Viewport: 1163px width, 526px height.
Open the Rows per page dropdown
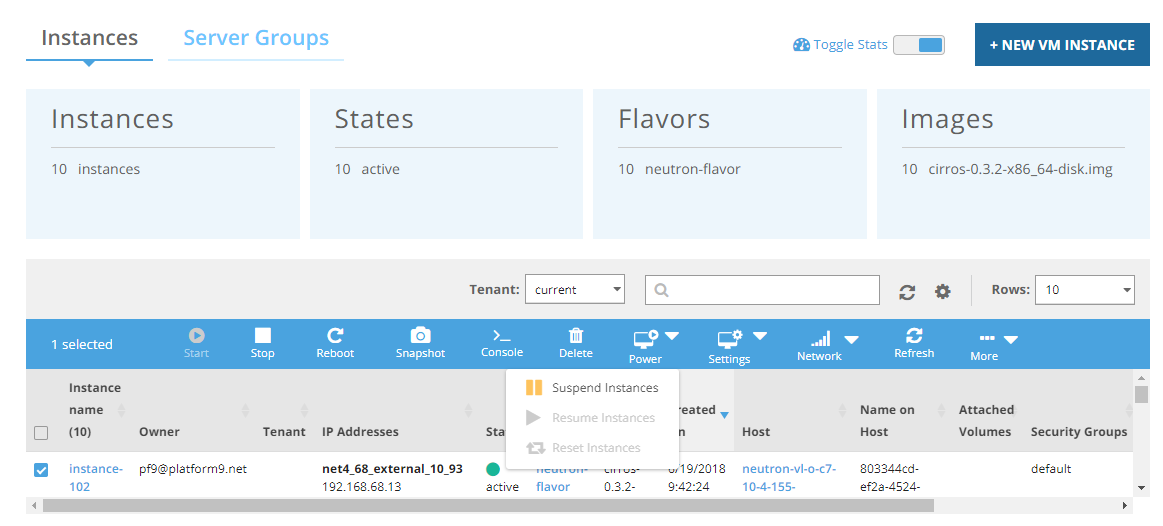point(1084,290)
